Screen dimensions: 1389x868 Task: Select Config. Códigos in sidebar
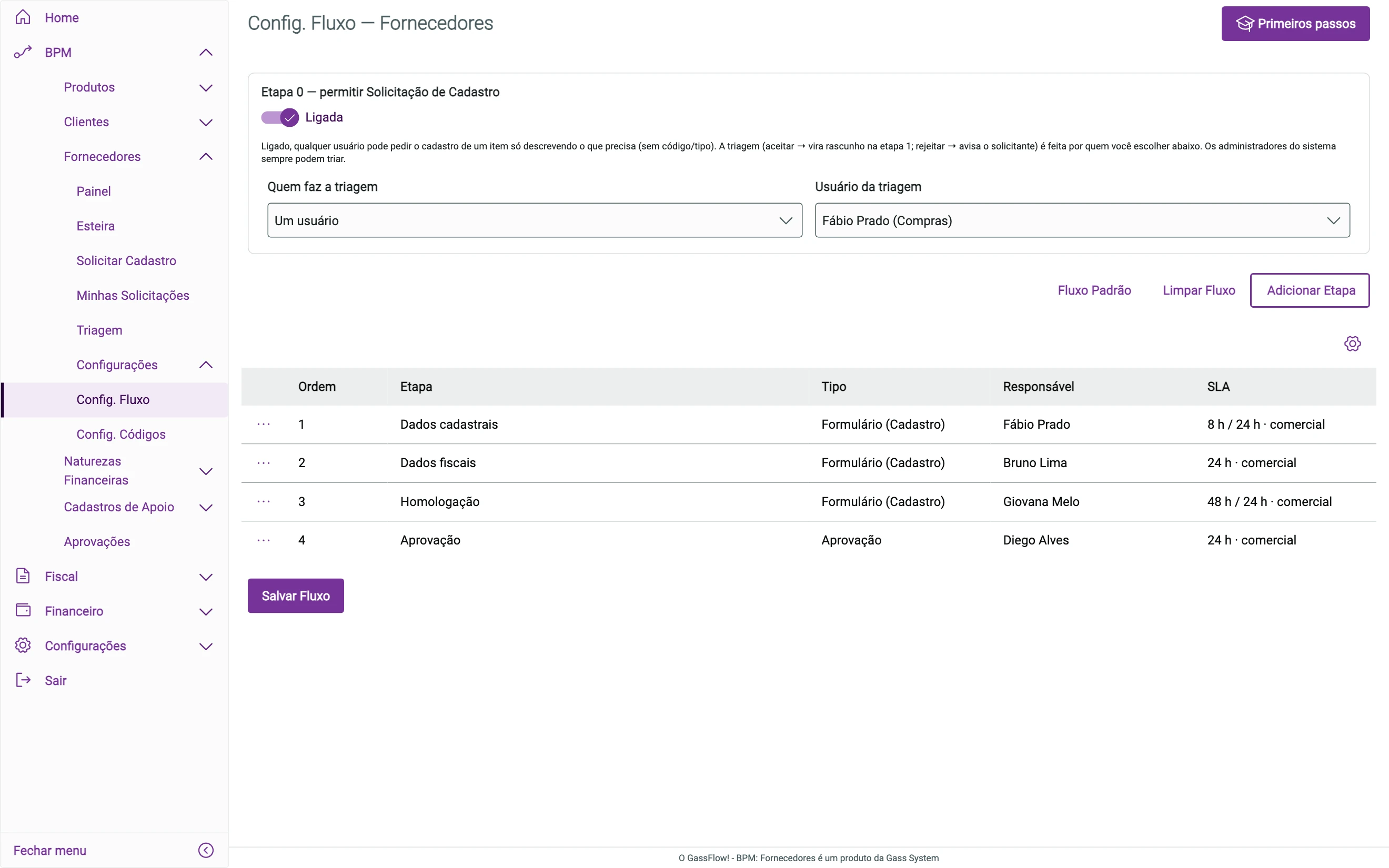(x=121, y=435)
